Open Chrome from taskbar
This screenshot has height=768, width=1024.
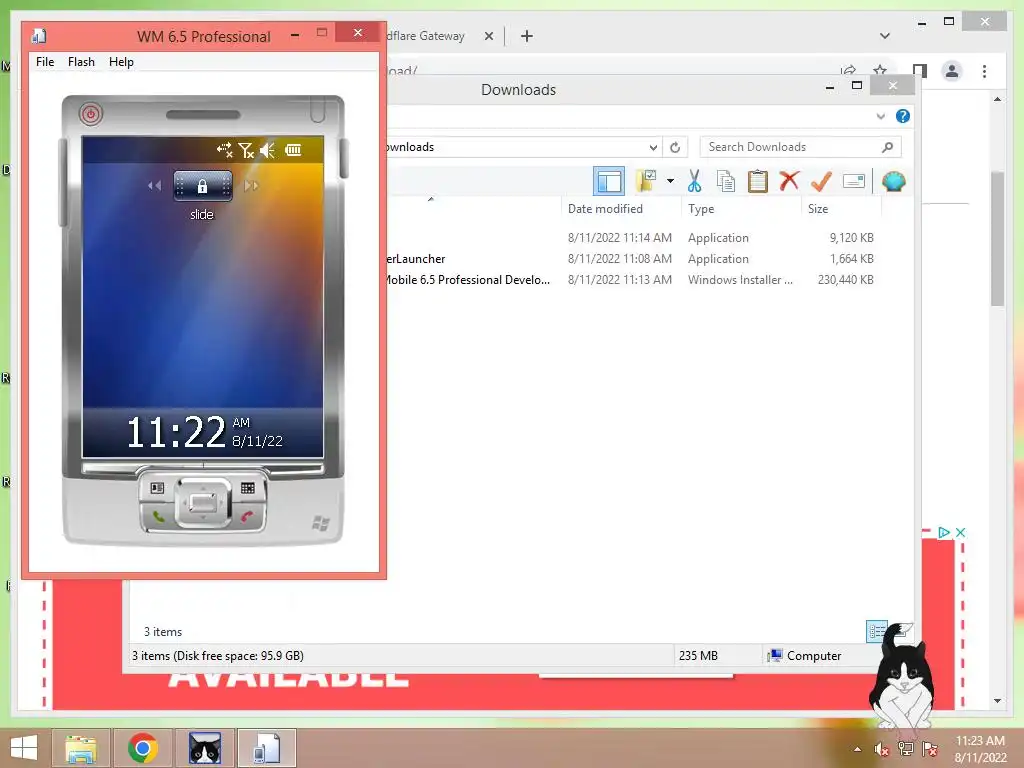(142, 748)
